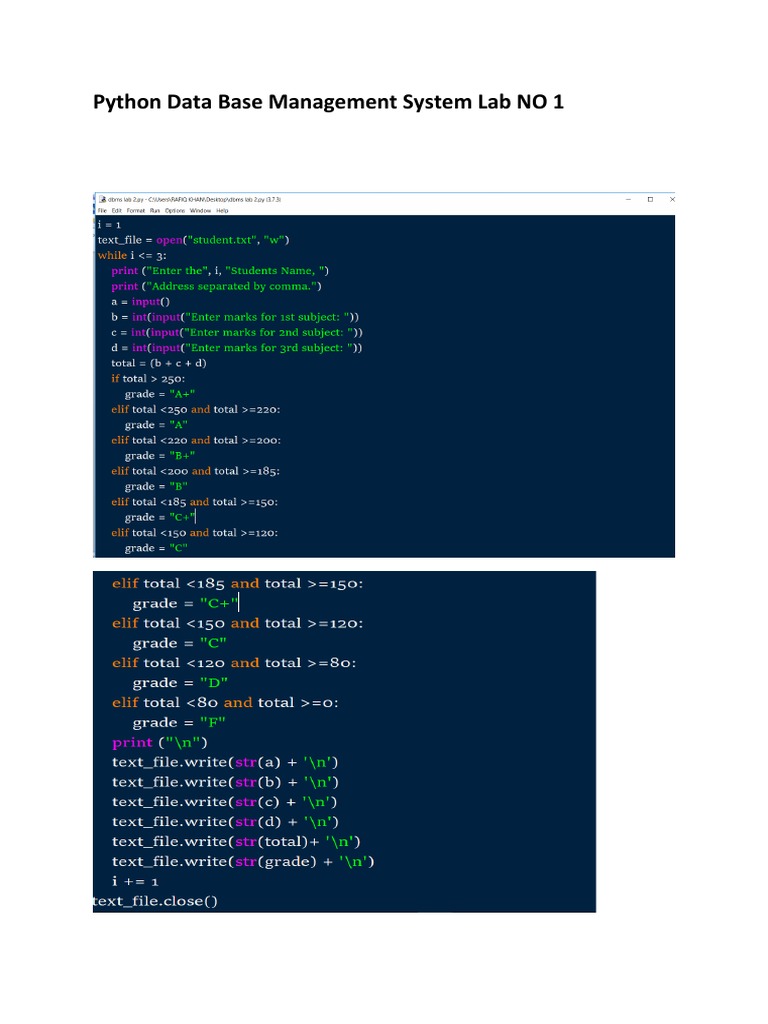Open the File menu in IDLE

pyautogui.click(x=103, y=210)
